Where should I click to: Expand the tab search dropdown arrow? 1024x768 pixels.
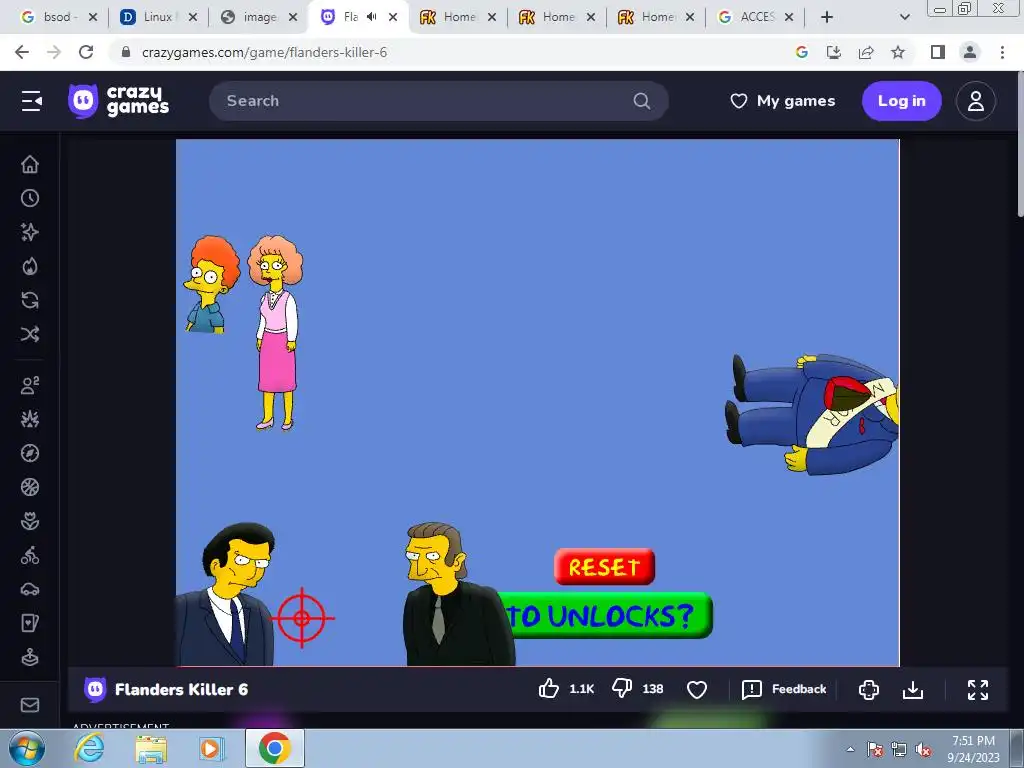pos(904,18)
